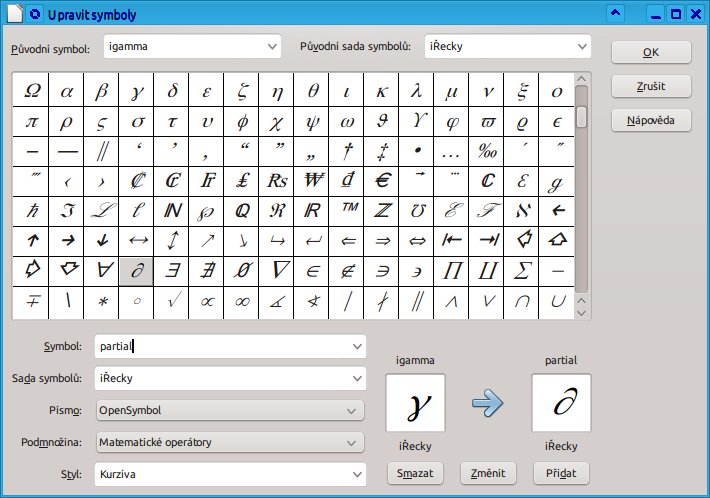Select the nu symbol cell

point(487,91)
